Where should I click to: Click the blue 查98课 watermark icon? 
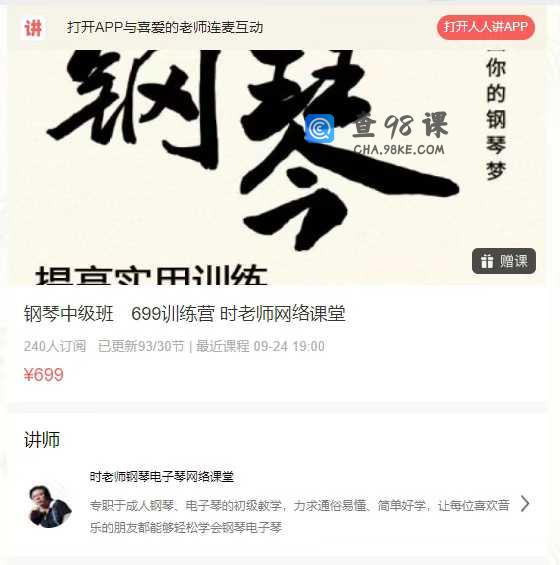pyautogui.click(x=319, y=129)
